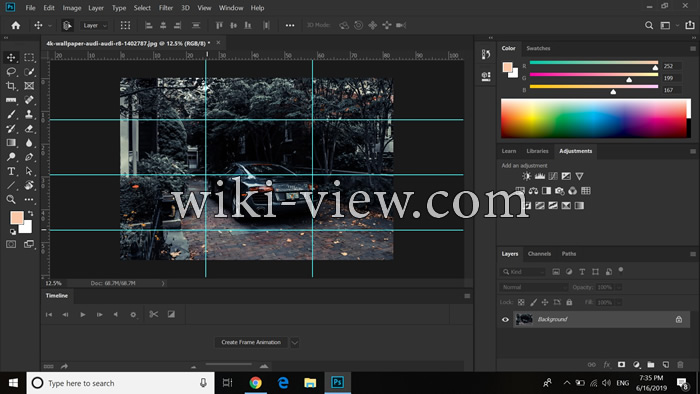Open the Normal blend mode dropdown
The image size is (700, 394).
point(533,287)
